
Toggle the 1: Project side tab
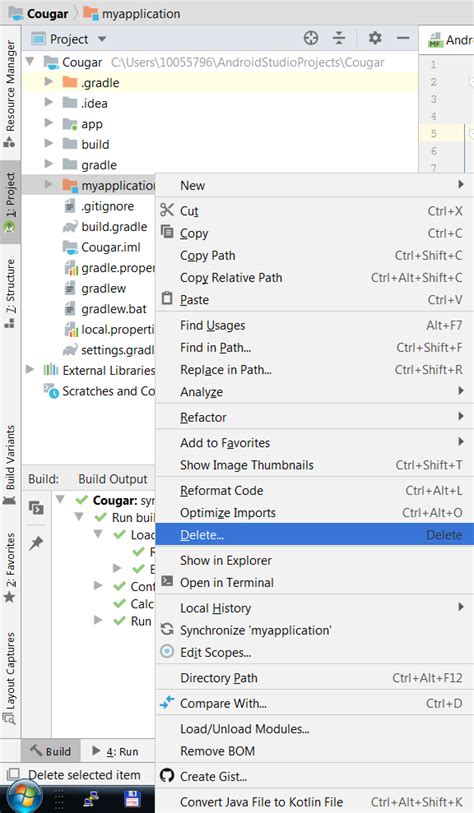(10, 202)
